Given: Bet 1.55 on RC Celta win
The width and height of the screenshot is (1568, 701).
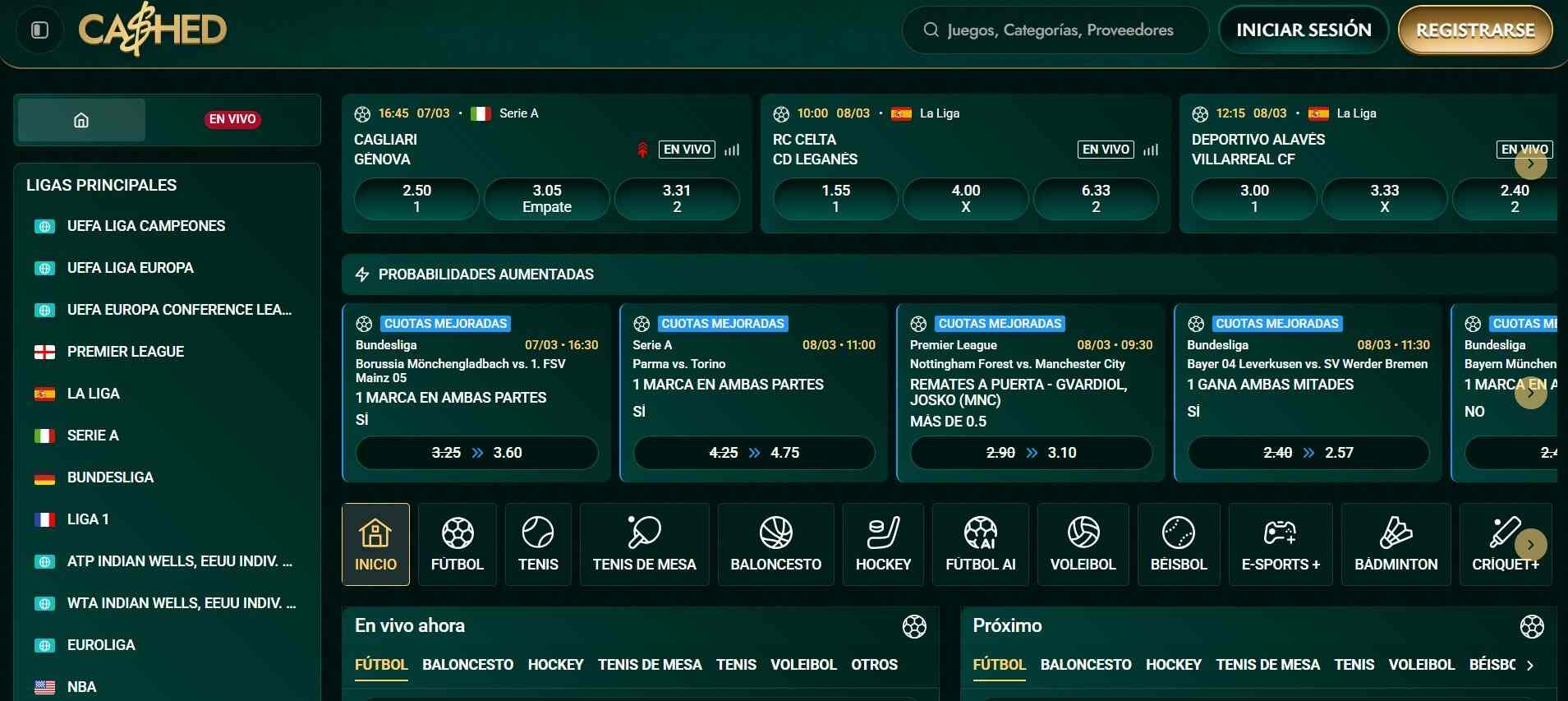Looking at the screenshot, I should [x=835, y=199].
